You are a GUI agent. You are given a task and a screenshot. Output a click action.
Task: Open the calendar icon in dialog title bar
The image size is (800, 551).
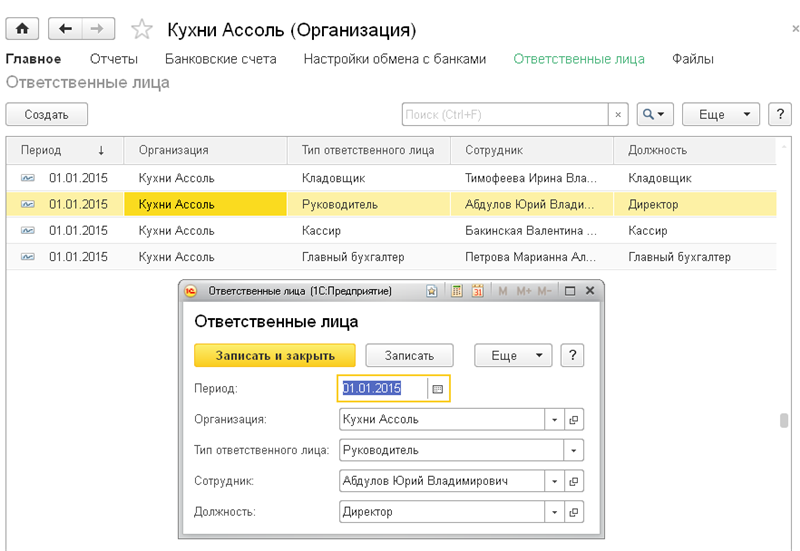pos(477,291)
